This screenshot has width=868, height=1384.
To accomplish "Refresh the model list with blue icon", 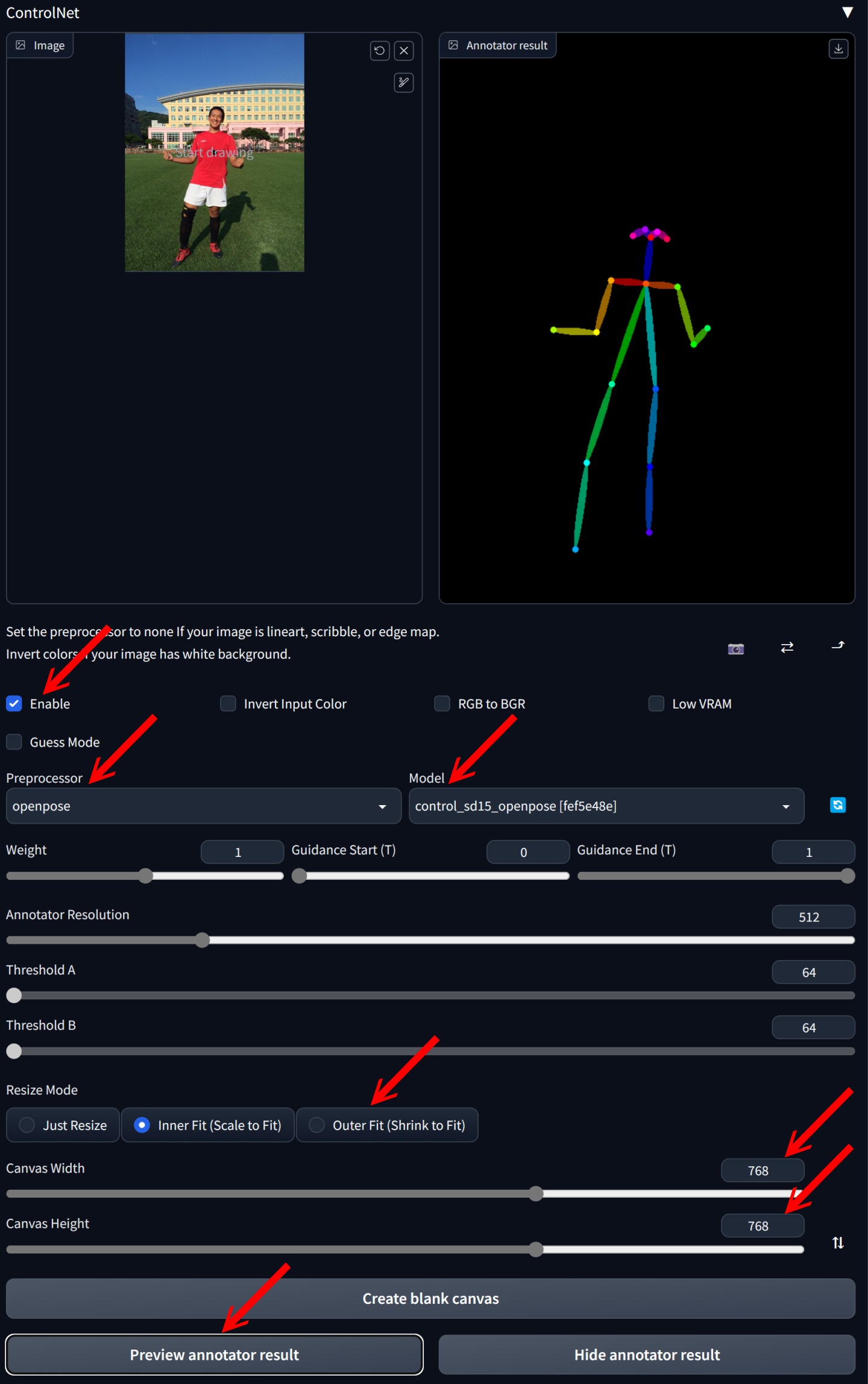I will (837, 805).
